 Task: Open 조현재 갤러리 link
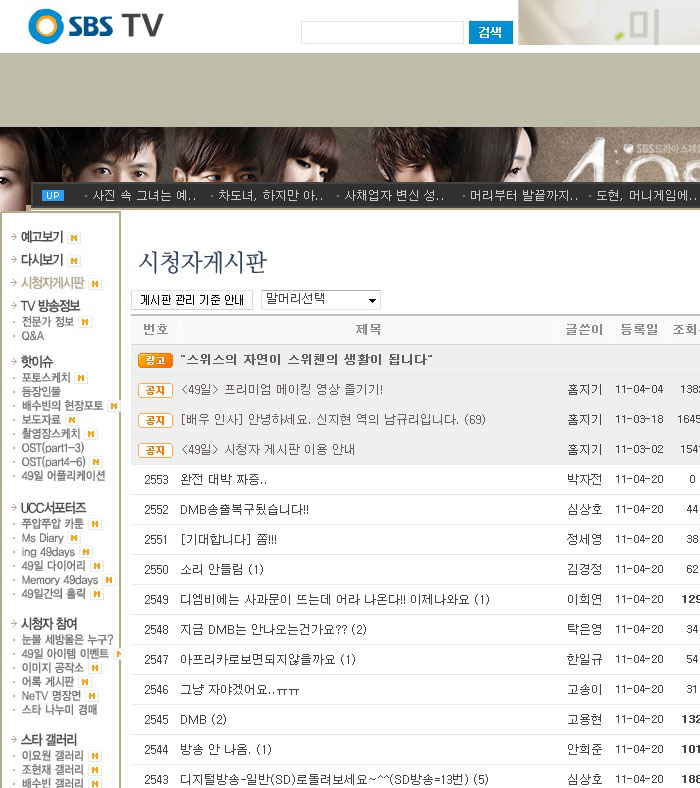click(52, 770)
